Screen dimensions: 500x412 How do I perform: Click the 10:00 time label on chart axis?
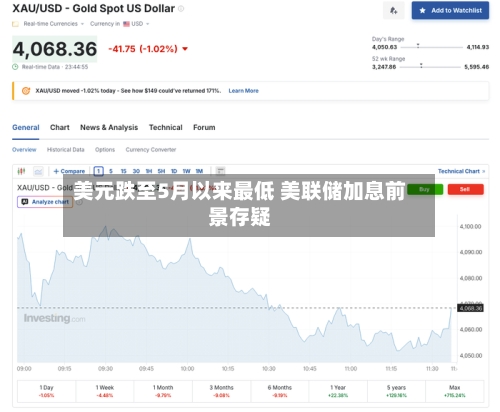pyautogui.click(x=187, y=369)
